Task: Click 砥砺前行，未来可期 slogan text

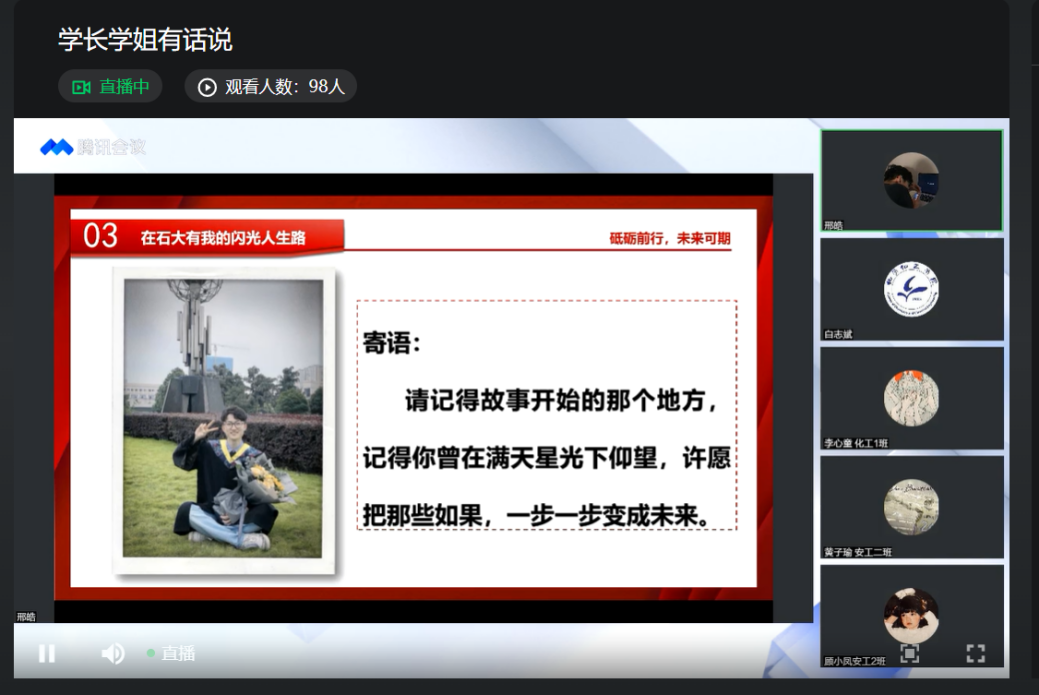Action: pyautogui.click(x=669, y=238)
